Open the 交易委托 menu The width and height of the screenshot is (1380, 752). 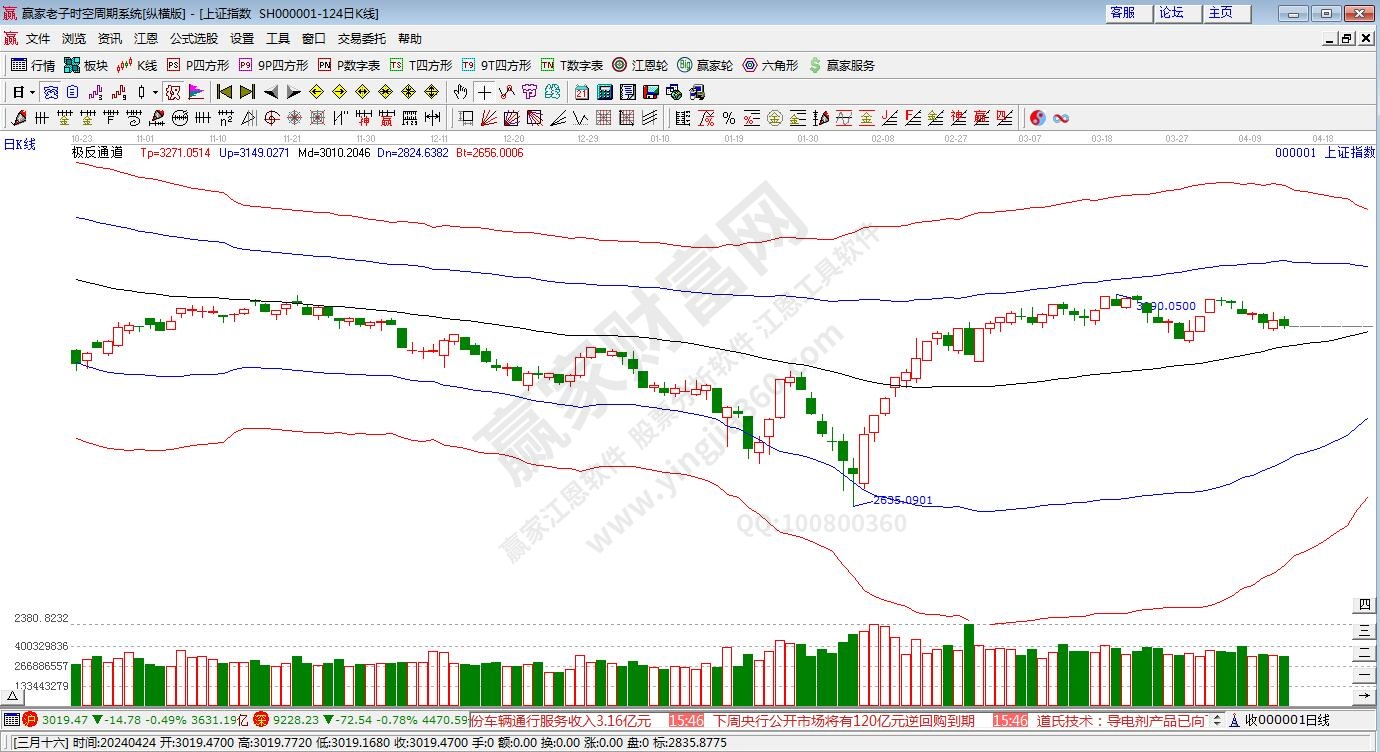tap(361, 39)
